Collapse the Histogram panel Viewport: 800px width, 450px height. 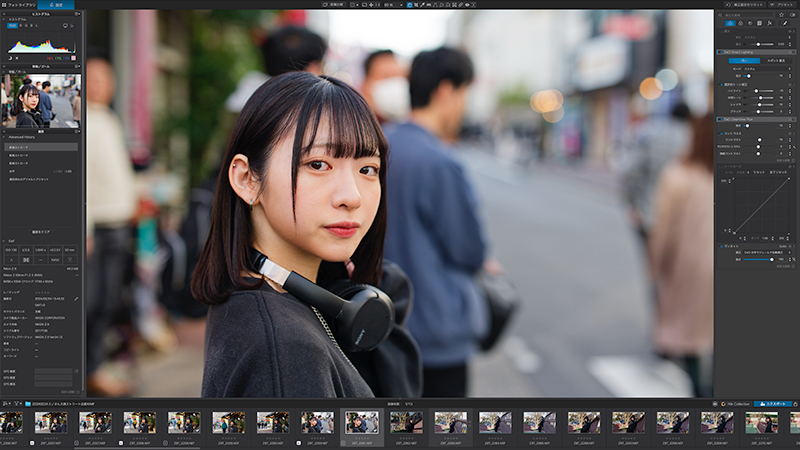[4, 19]
